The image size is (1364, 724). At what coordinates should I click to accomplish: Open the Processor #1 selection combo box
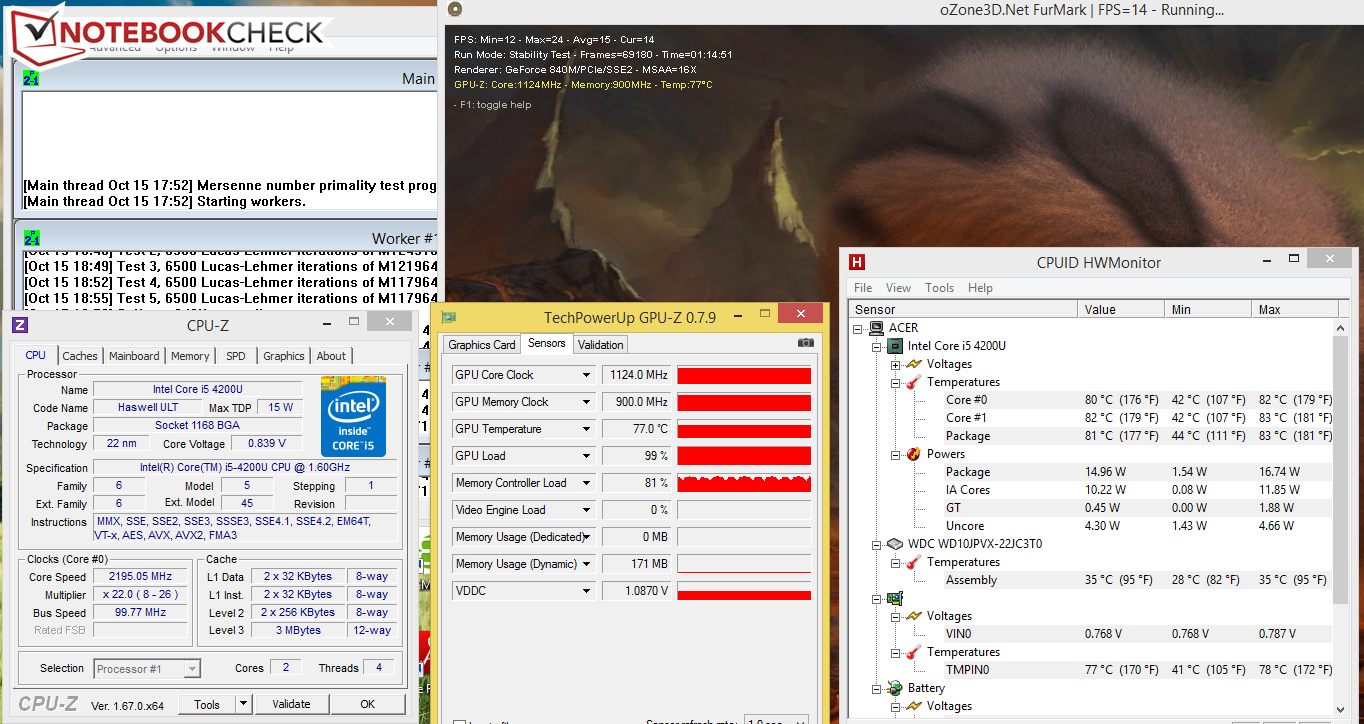click(x=147, y=669)
